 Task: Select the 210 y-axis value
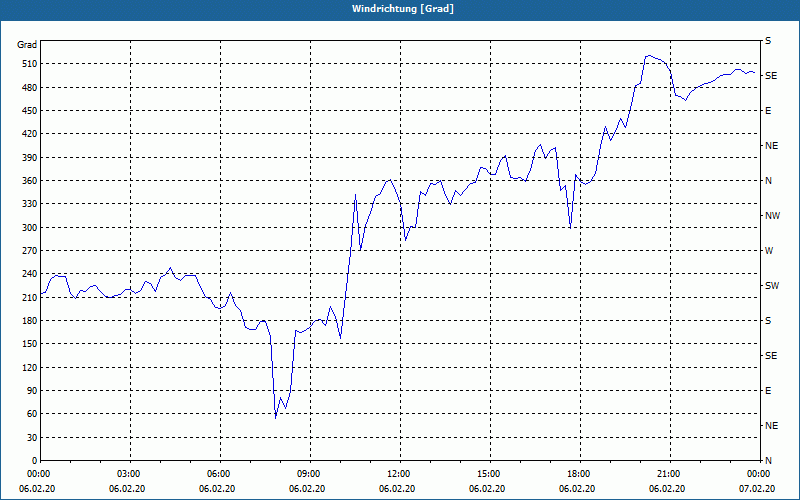[x=29, y=297]
